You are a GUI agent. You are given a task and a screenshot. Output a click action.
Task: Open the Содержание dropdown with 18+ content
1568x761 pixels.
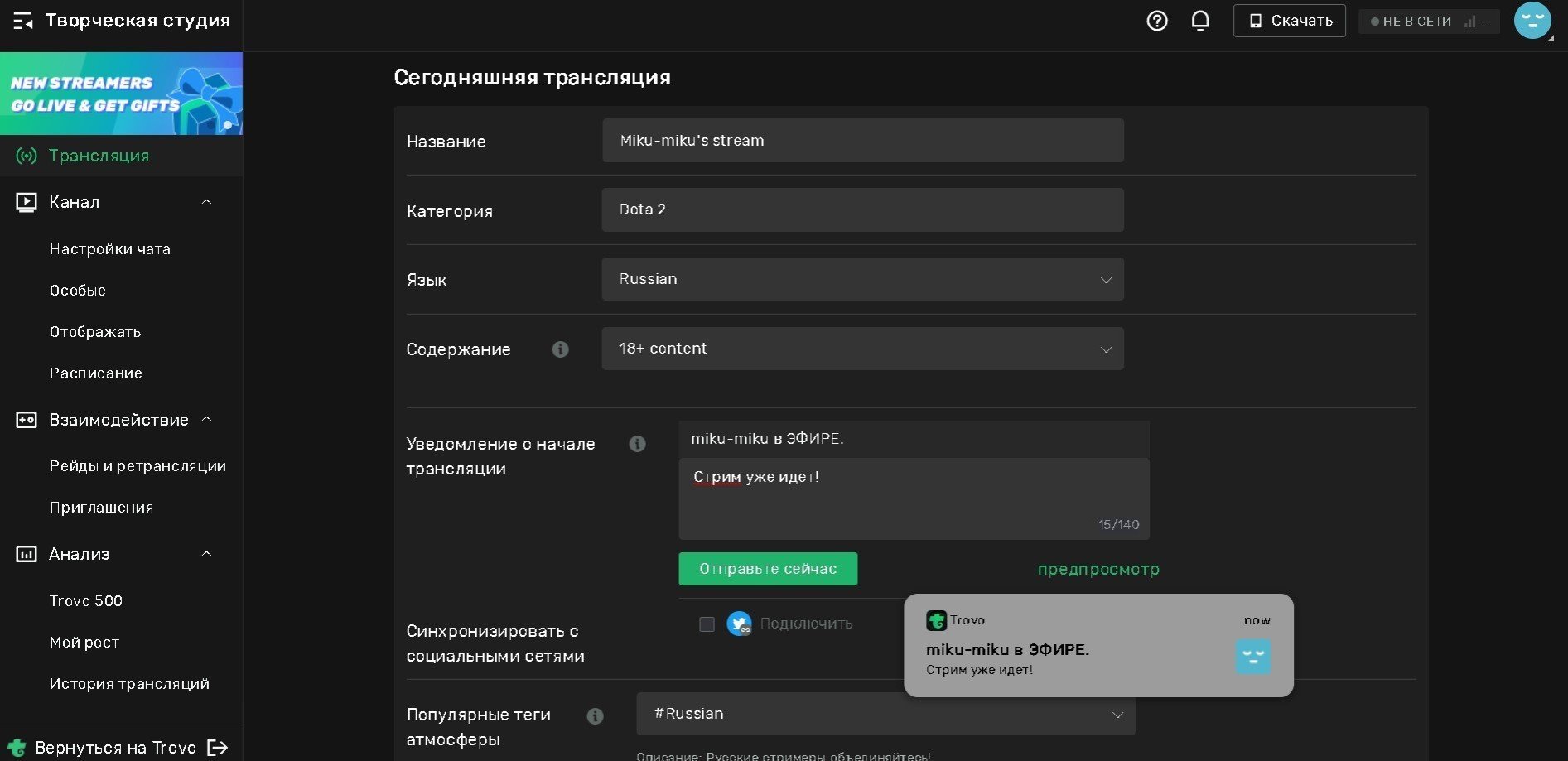click(x=862, y=349)
